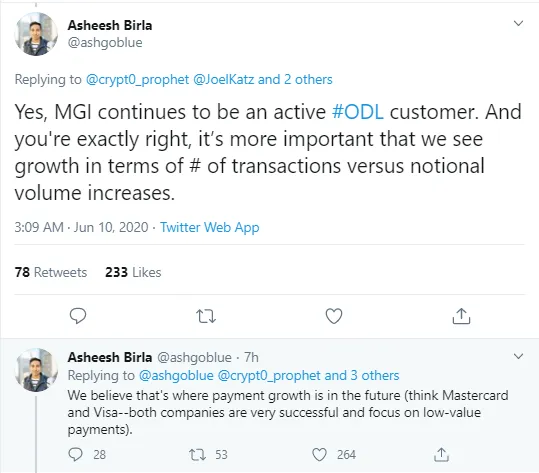Open @JoelKatz profile link

(223, 79)
